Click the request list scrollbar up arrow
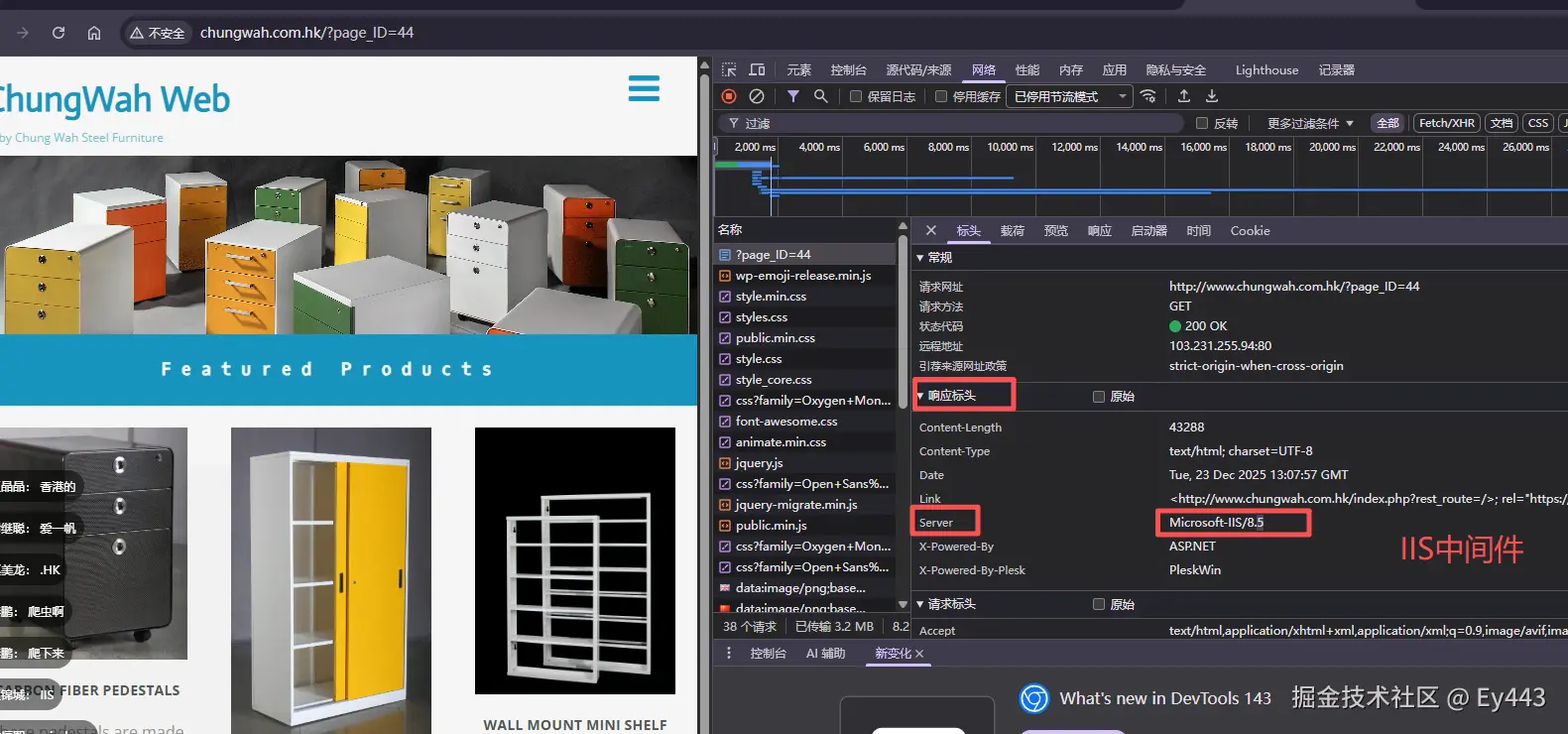 tap(903, 227)
